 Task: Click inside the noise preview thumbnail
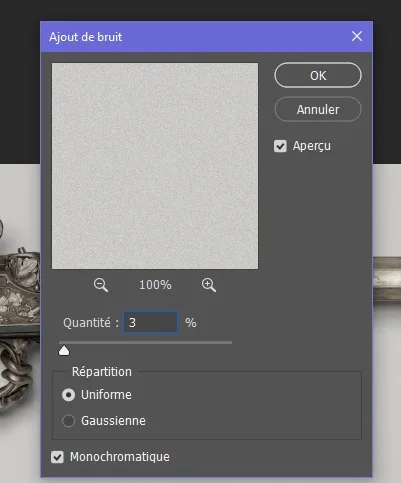point(155,166)
